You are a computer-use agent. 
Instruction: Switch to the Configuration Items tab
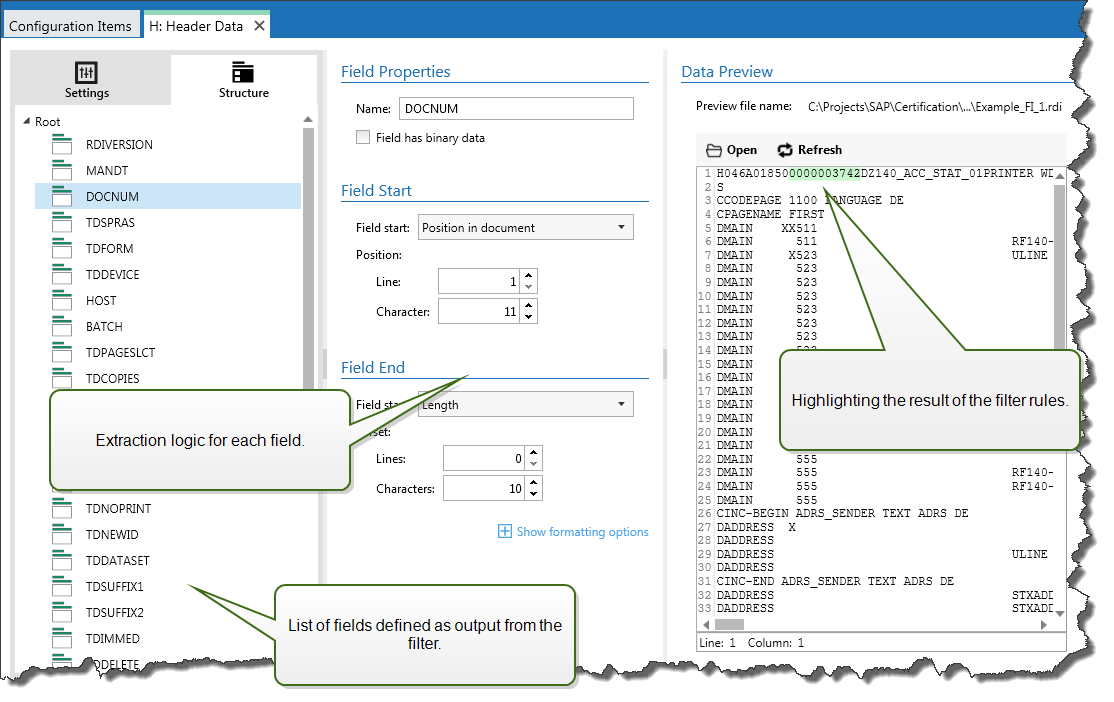tap(70, 26)
